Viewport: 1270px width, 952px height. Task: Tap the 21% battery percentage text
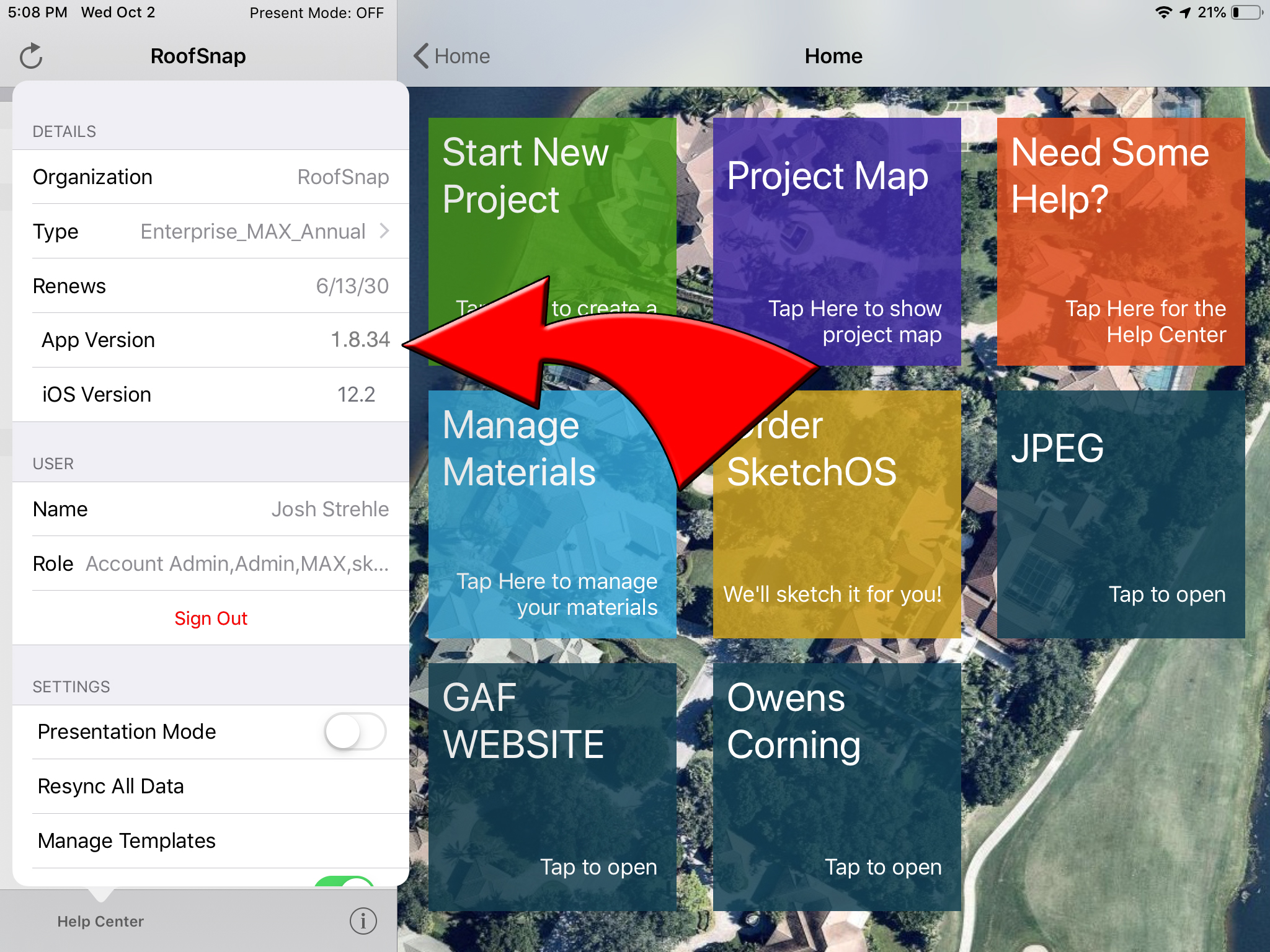1212,12
